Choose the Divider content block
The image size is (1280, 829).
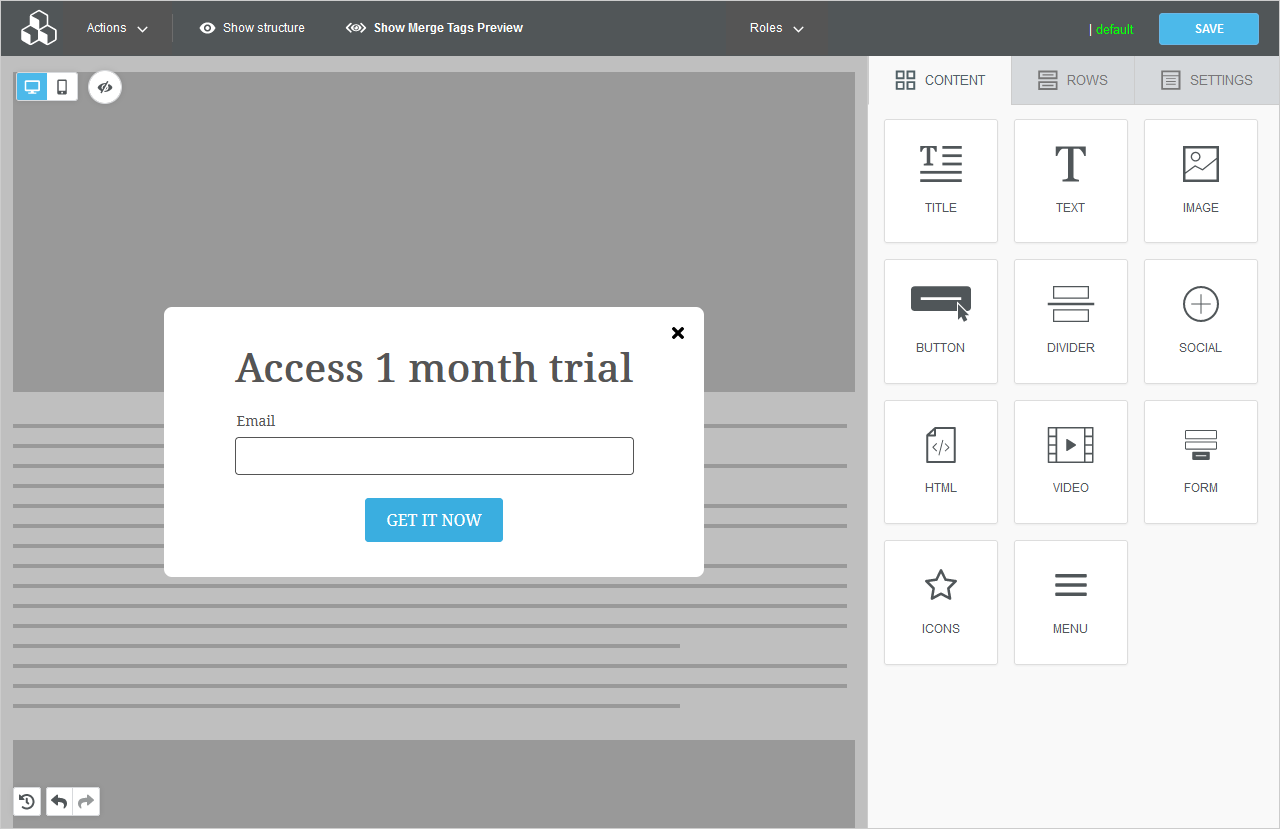(x=1070, y=321)
